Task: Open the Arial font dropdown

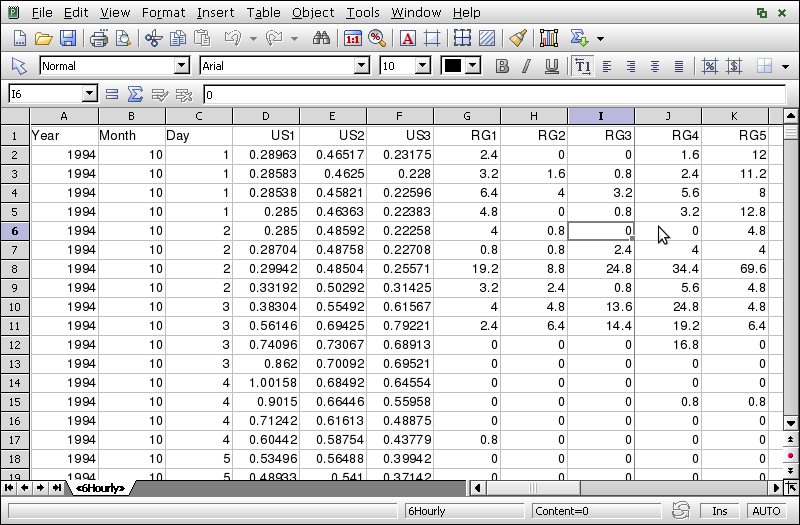Action: 361,65
